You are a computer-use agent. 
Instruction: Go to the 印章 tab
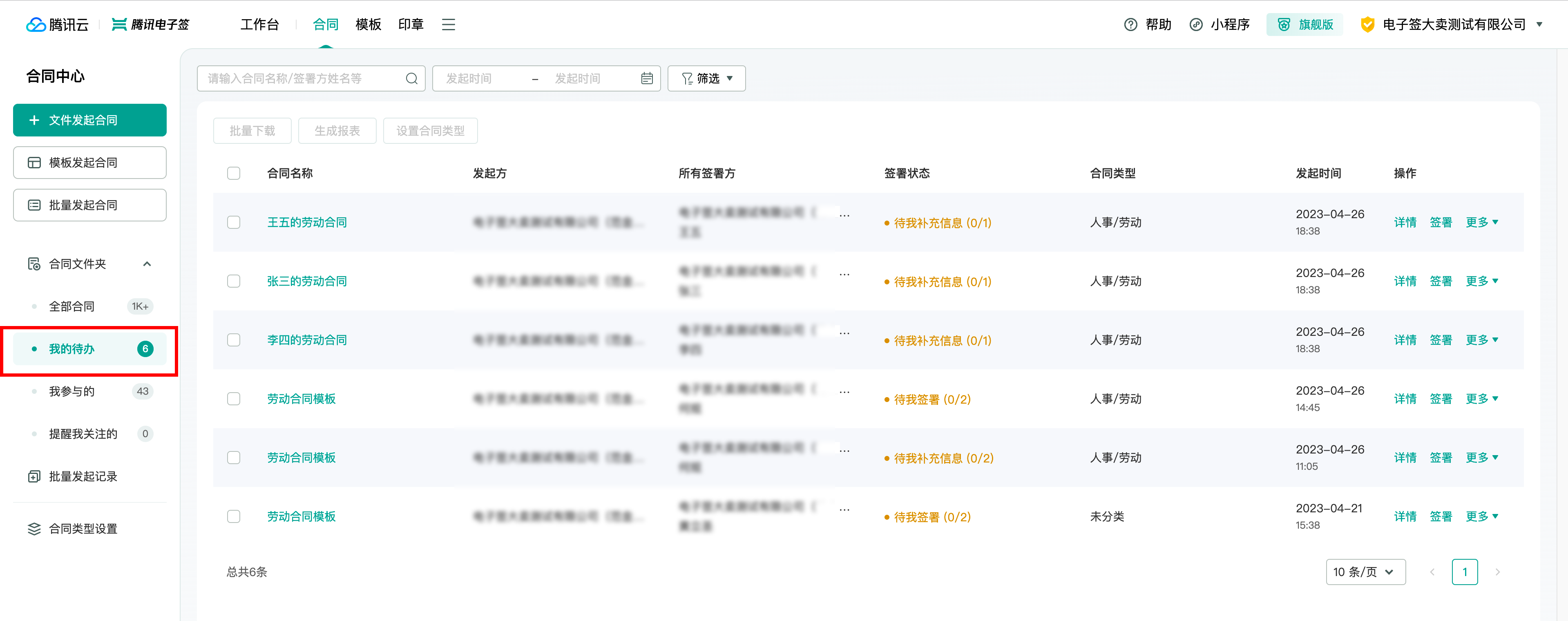pos(411,25)
